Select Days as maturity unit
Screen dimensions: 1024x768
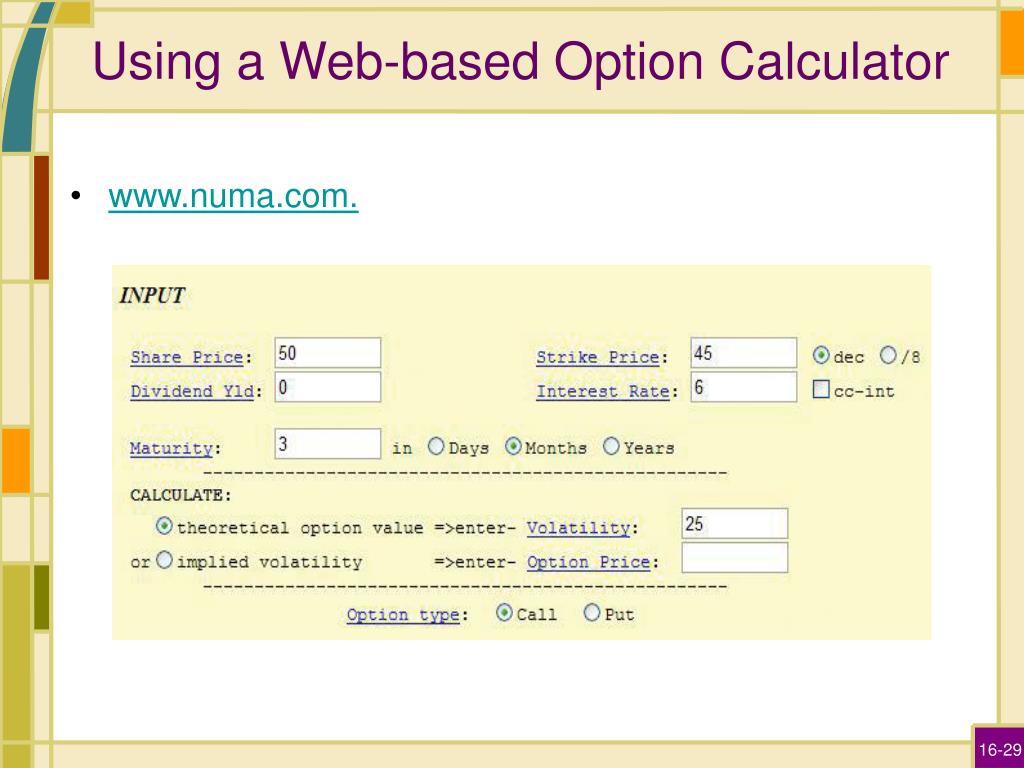[436, 447]
